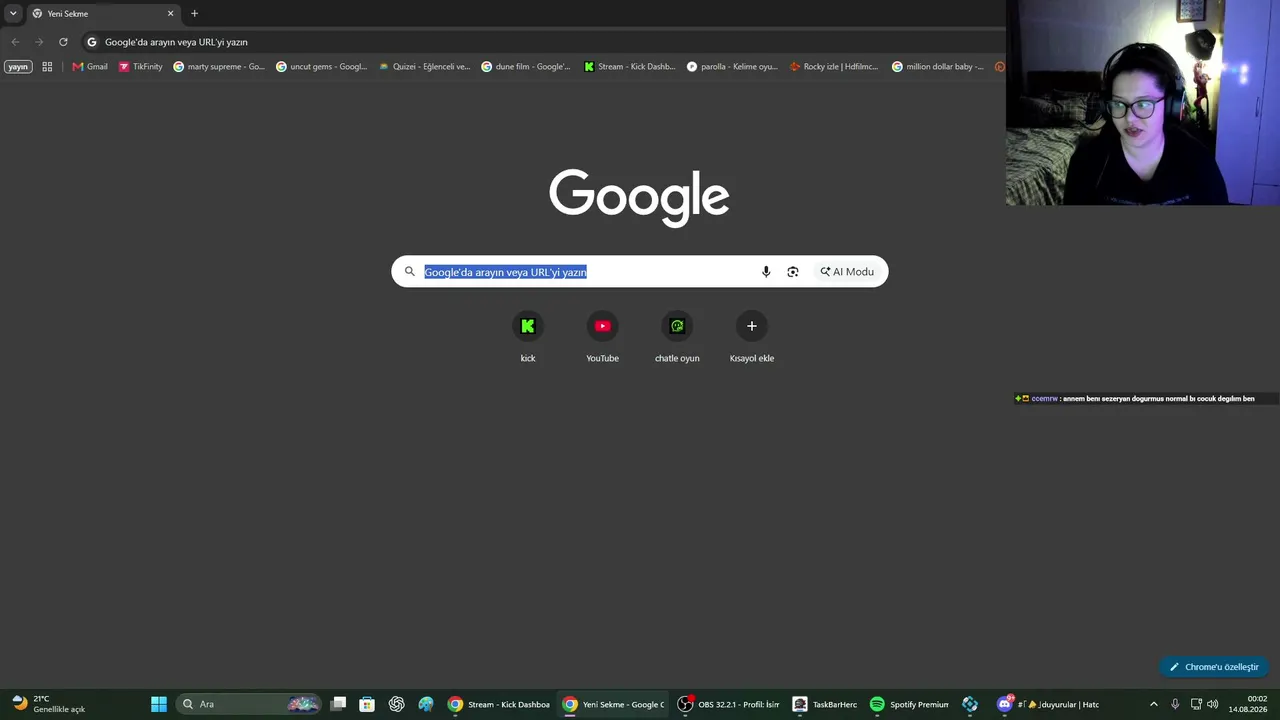Open TaskBarHero from the taskbar
Image resolution: width=1280 pixels, height=720 pixels.
click(x=825, y=704)
